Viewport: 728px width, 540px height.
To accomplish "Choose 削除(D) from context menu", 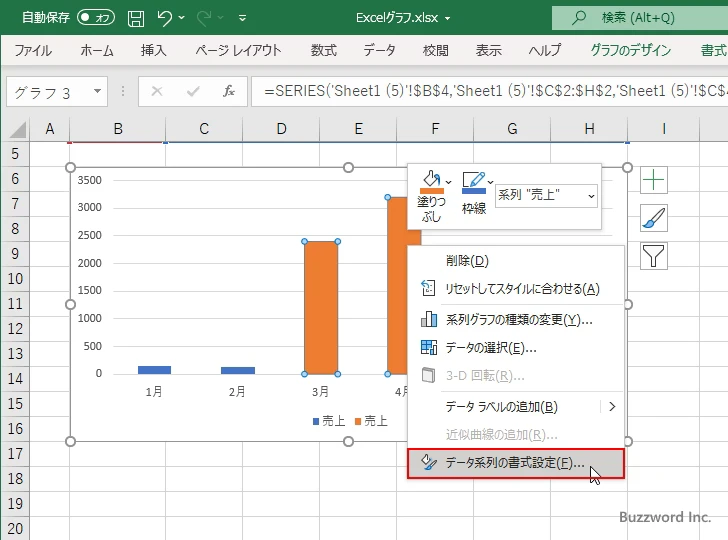I will pos(515,261).
